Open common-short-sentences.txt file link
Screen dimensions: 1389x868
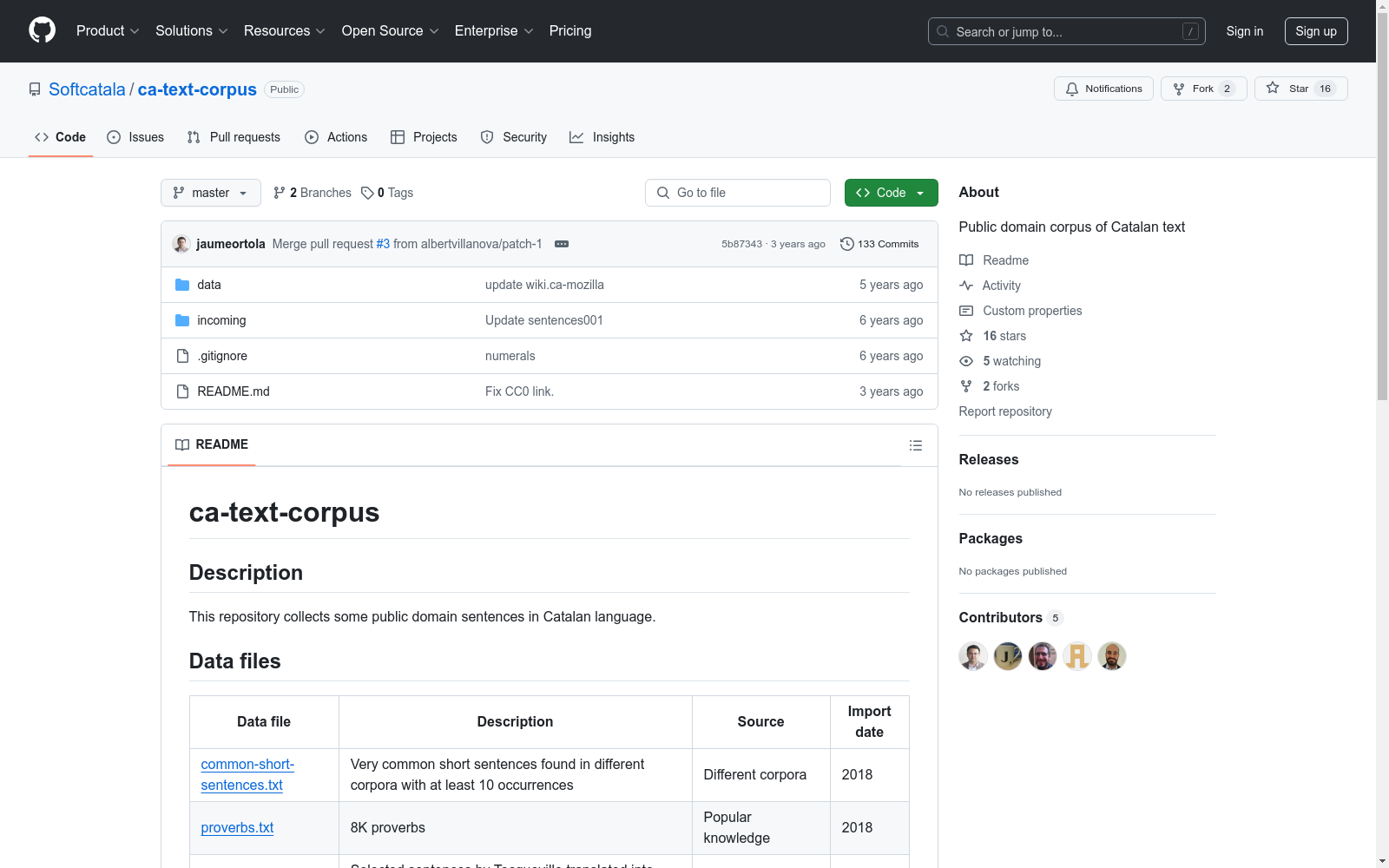(x=247, y=774)
